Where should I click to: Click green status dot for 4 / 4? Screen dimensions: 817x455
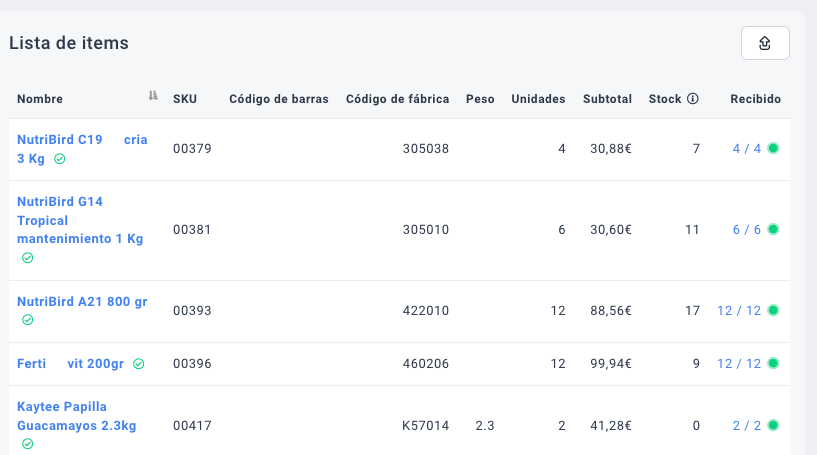(773, 149)
